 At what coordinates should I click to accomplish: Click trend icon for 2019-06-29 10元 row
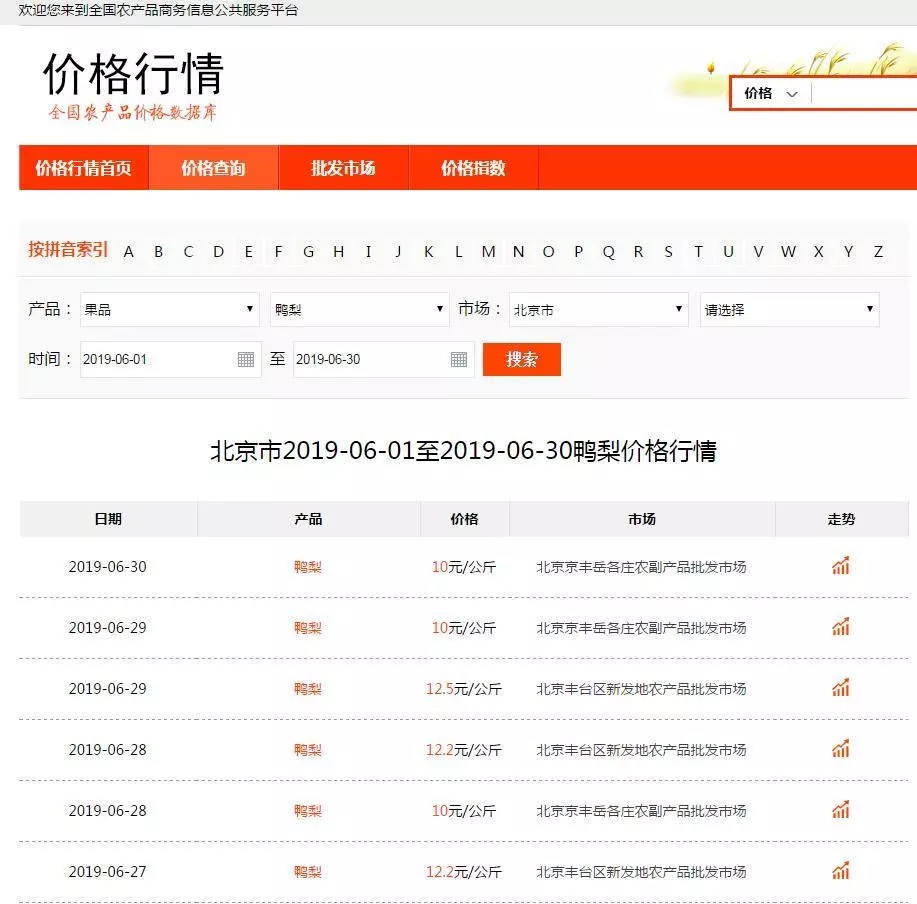(840, 627)
